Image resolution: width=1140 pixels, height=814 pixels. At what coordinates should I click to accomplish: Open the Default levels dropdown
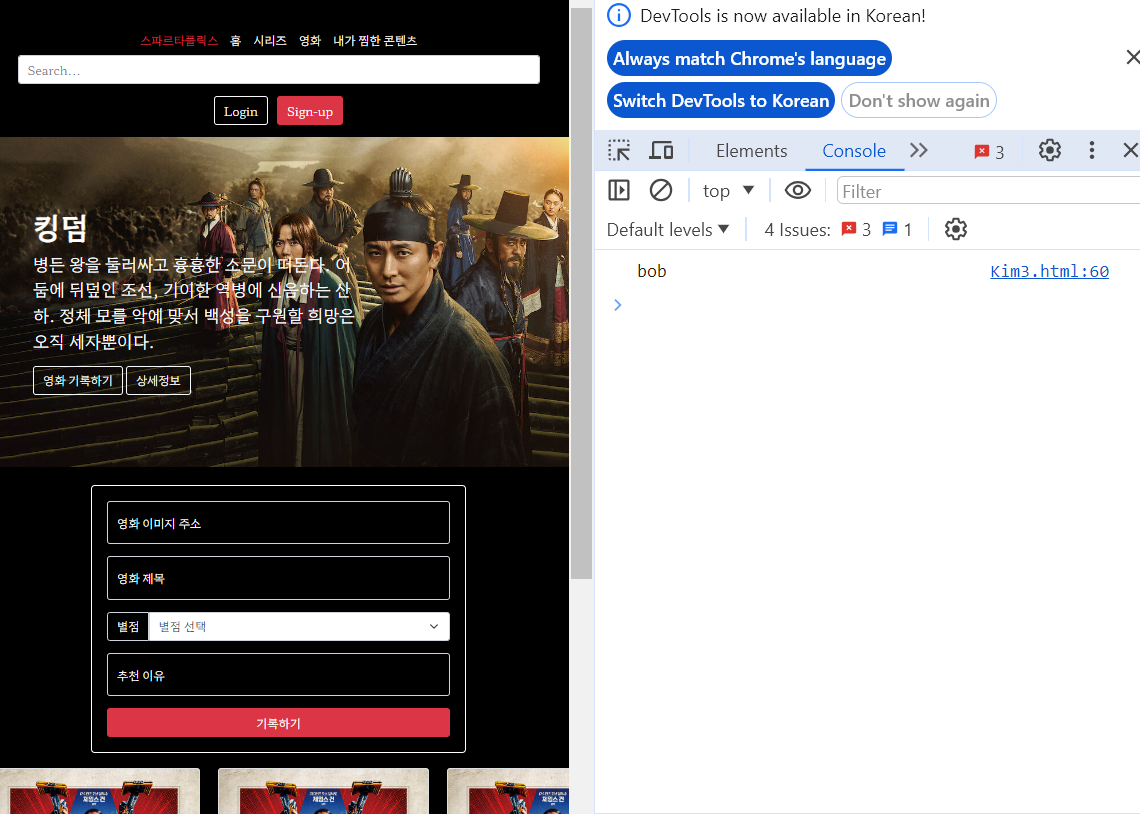tap(667, 230)
